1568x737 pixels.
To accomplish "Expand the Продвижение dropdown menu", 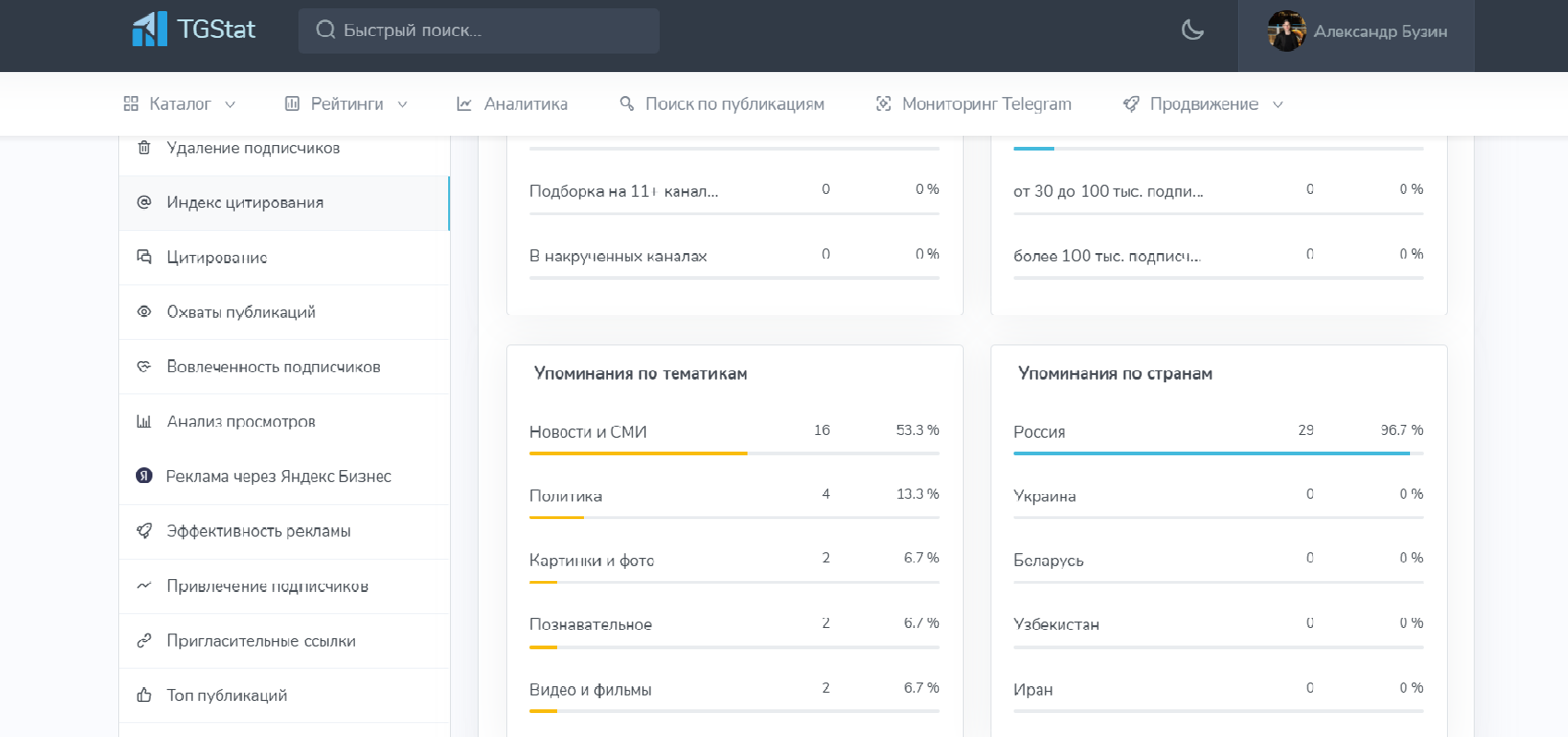I will 1203,104.
